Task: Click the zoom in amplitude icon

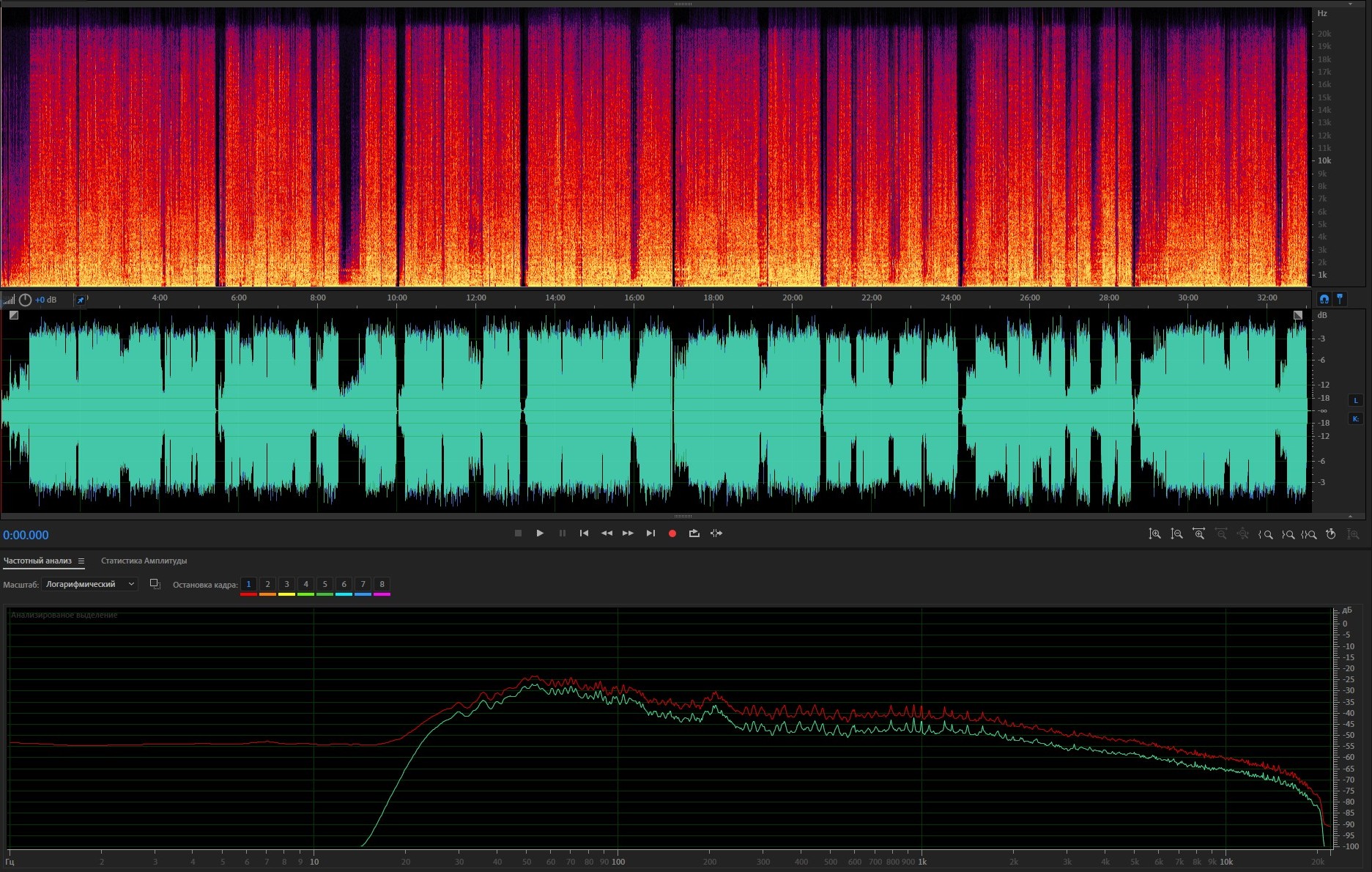Action: tap(1154, 534)
